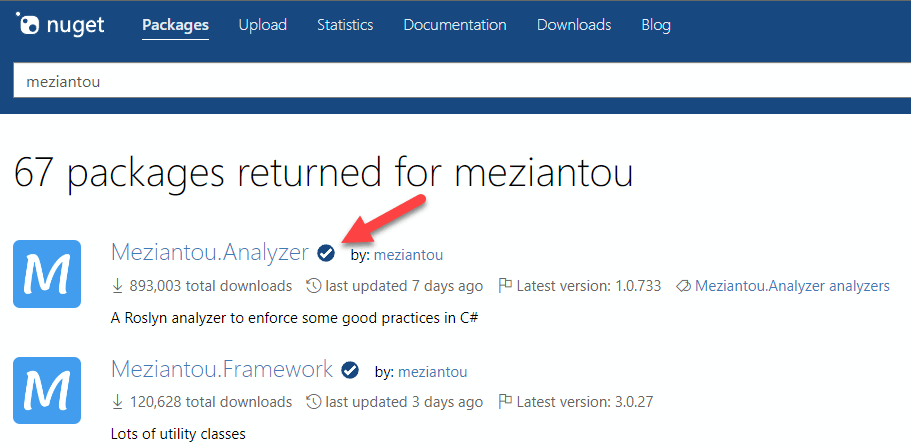
Task: Click the download icon for Meziantou.Analyzer
Action: (117, 286)
